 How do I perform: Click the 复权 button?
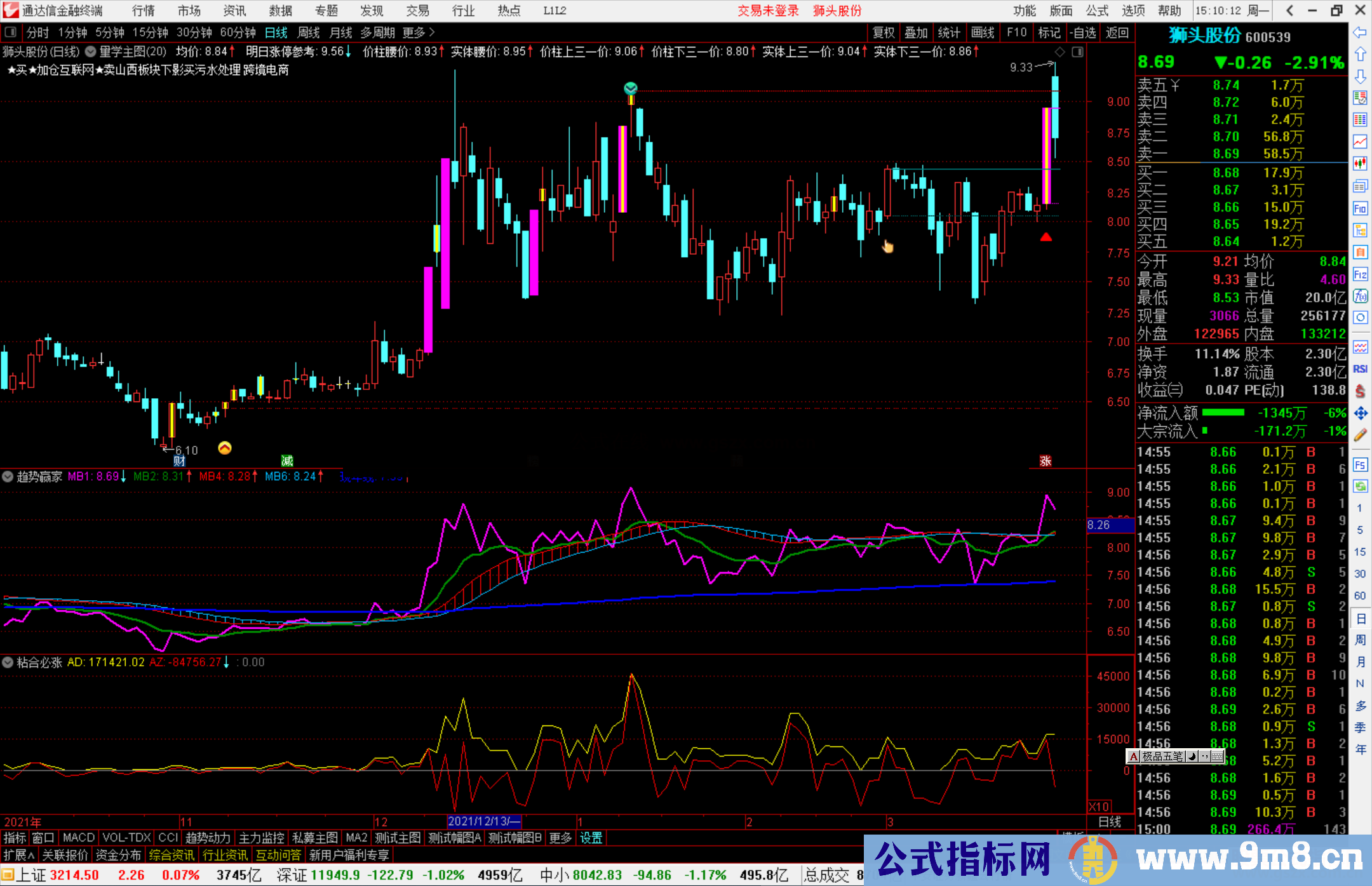coord(884,32)
